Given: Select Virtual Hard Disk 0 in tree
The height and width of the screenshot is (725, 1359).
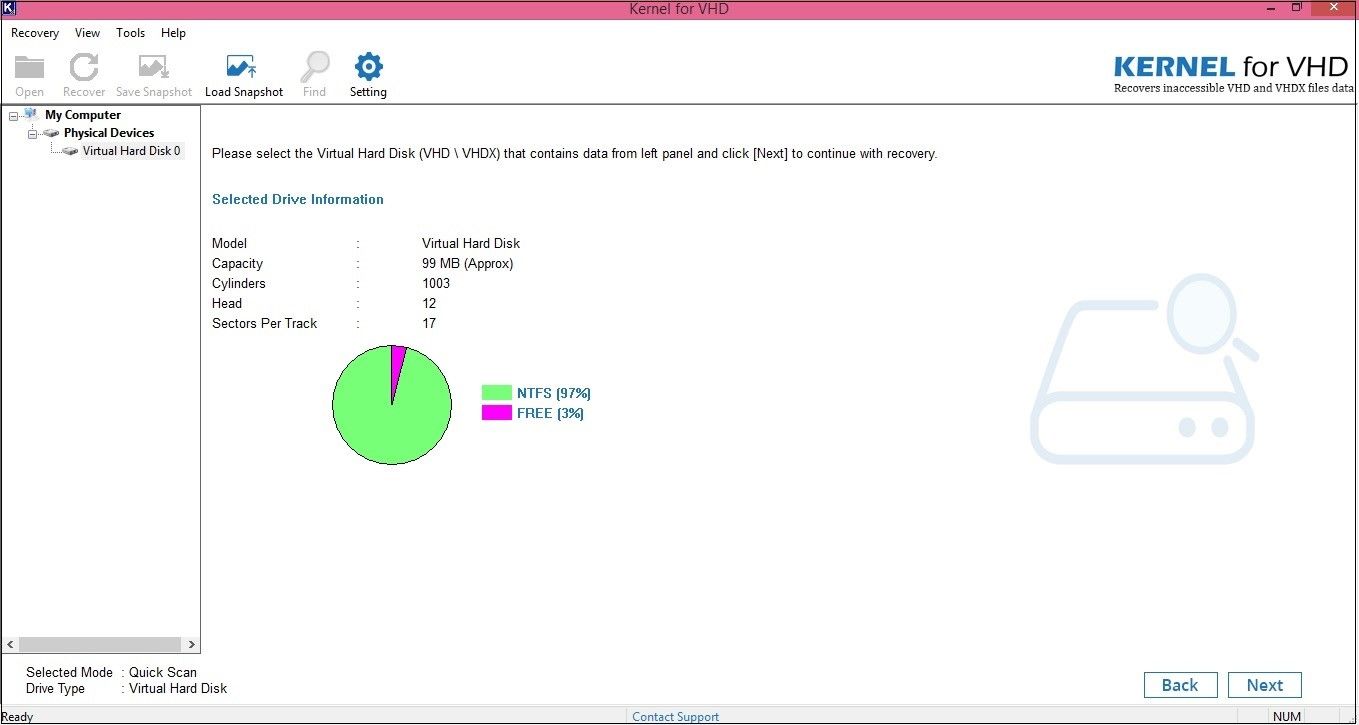Looking at the screenshot, I should coord(131,151).
